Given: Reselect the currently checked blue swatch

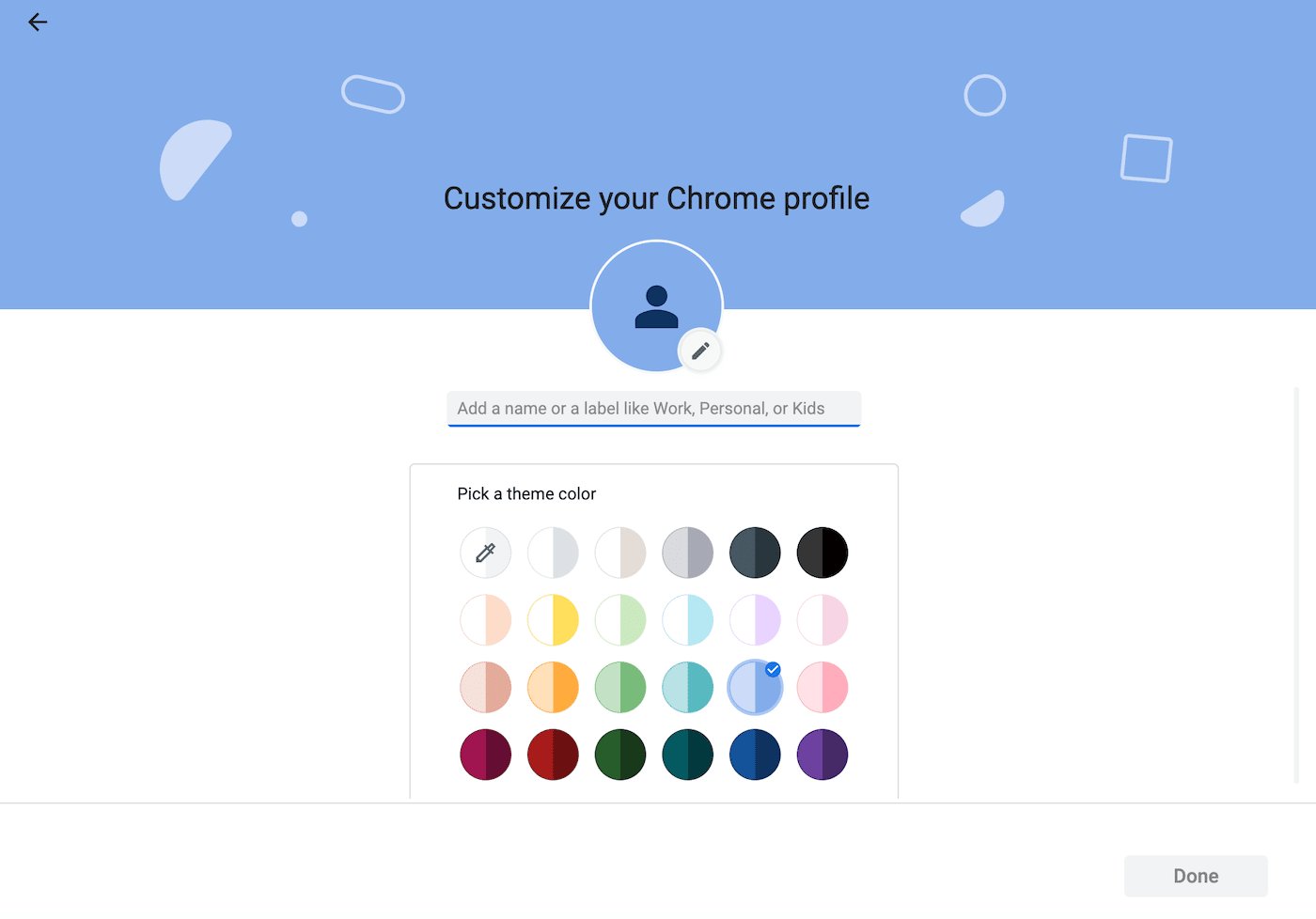Looking at the screenshot, I should pyautogui.click(x=755, y=687).
